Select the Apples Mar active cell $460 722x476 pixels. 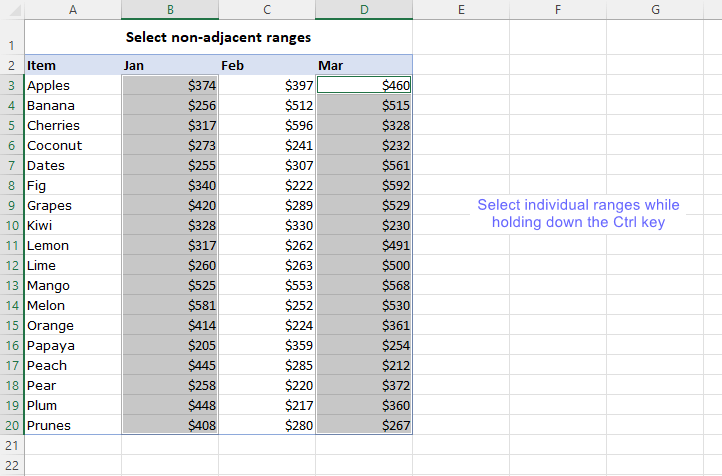coord(364,85)
